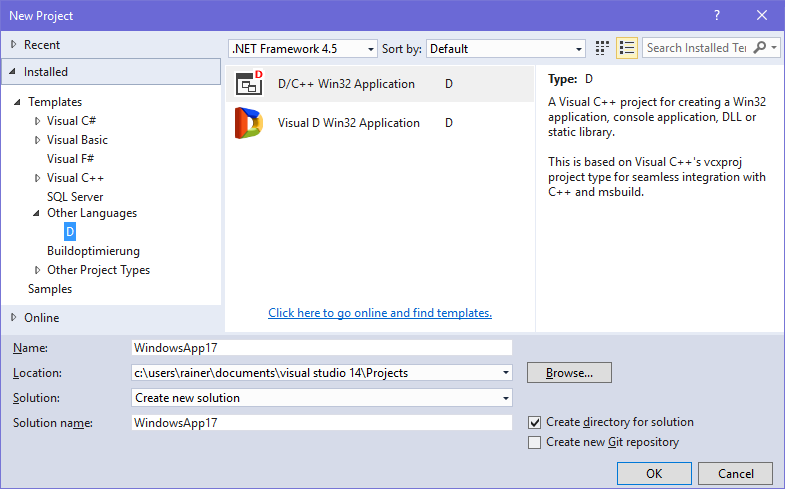Expand the Online section
Screen dimensions: 785x489
(x=14, y=317)
